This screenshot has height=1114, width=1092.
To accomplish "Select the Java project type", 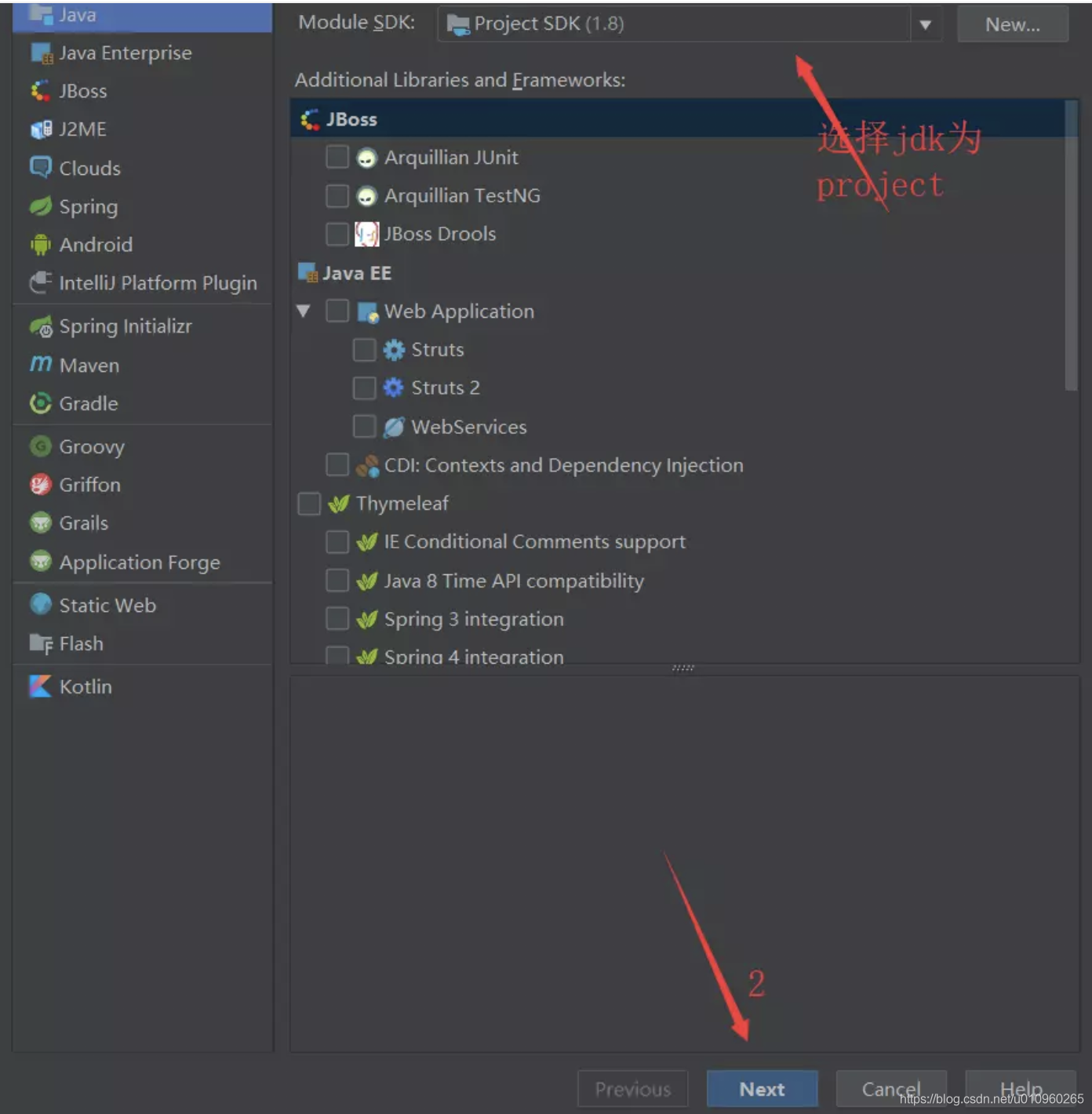I will (143, 16).
